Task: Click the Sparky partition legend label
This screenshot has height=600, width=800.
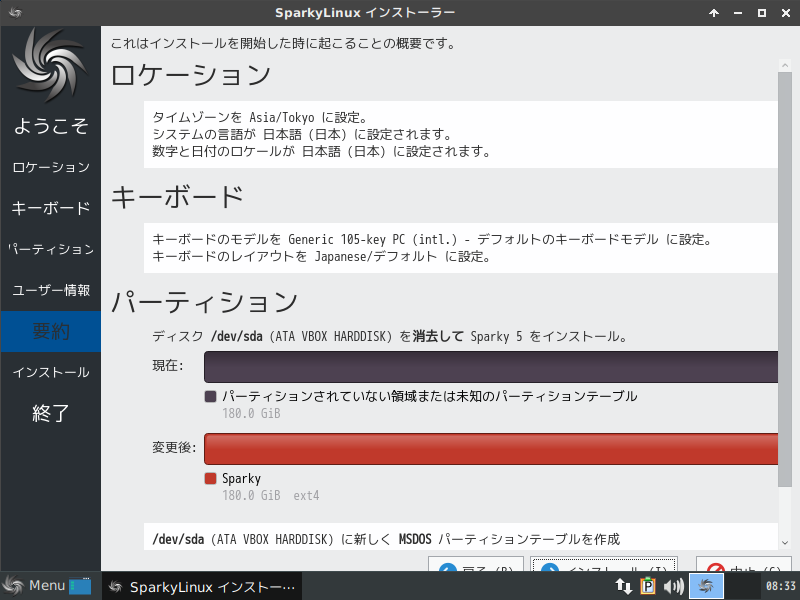Action: (x=241, y=478)
